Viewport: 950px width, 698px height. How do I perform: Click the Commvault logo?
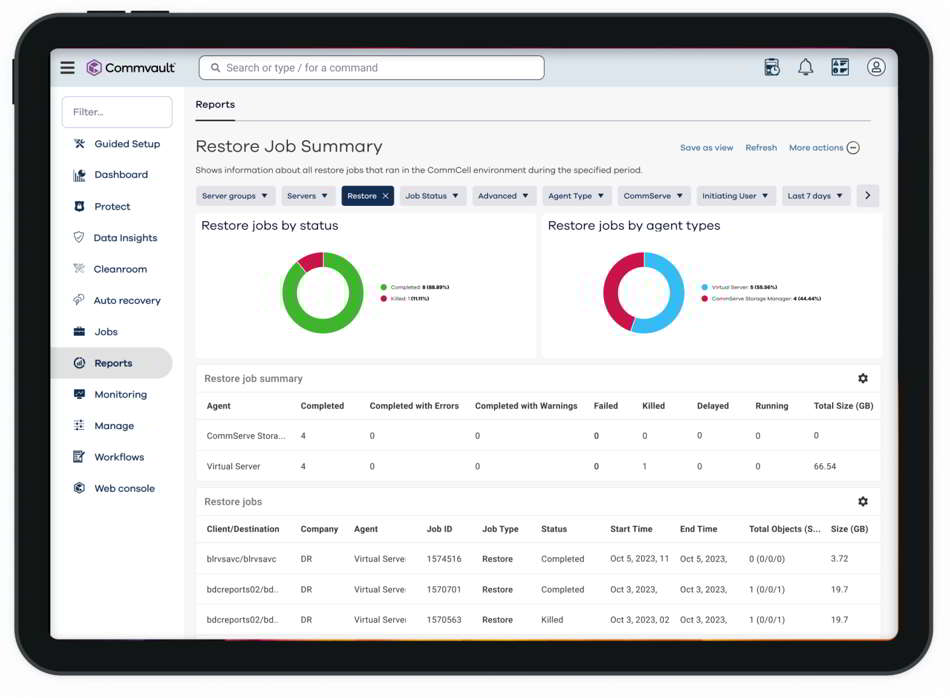coord(130,67)
